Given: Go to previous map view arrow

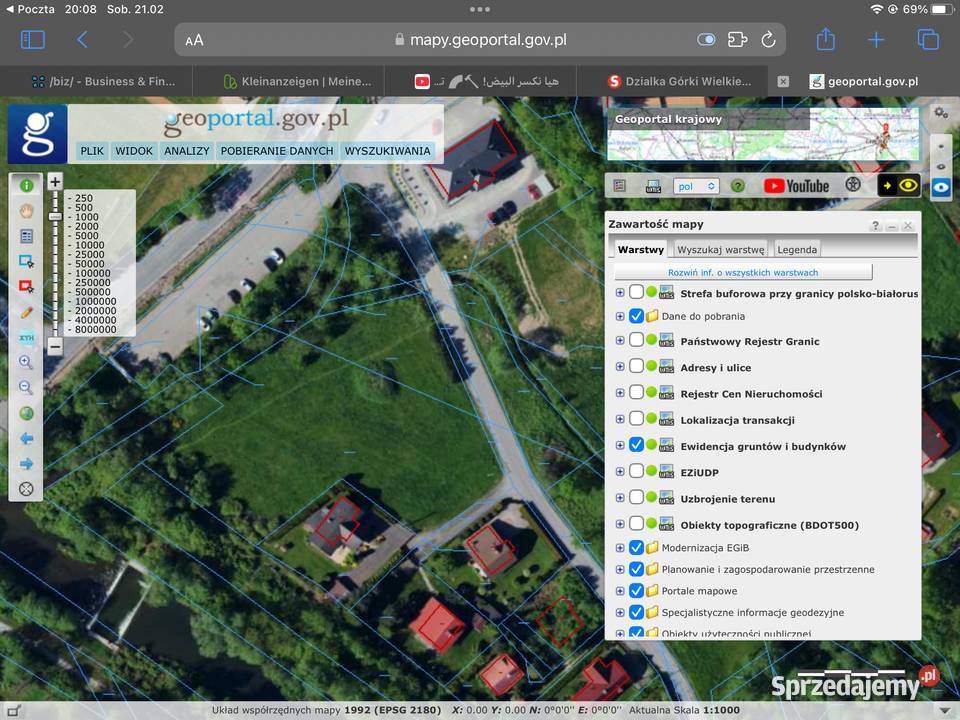Looking at the screenshot, I should pos(26,438).
